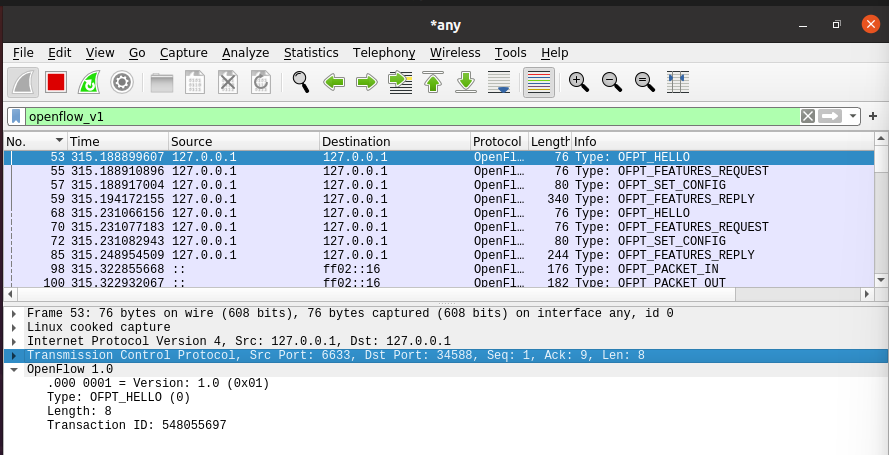Apply the display filter arrow button

click(830, 117)
